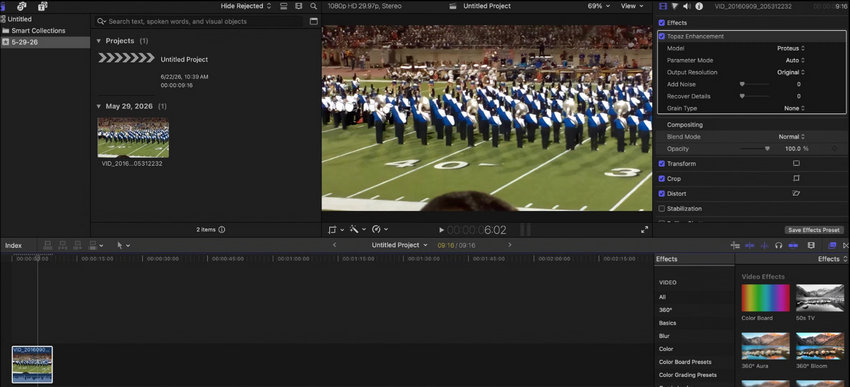Go forward in timeline history
Image resolution: width=850 pixels, height=387 pixels.
[x=510, y=245]
